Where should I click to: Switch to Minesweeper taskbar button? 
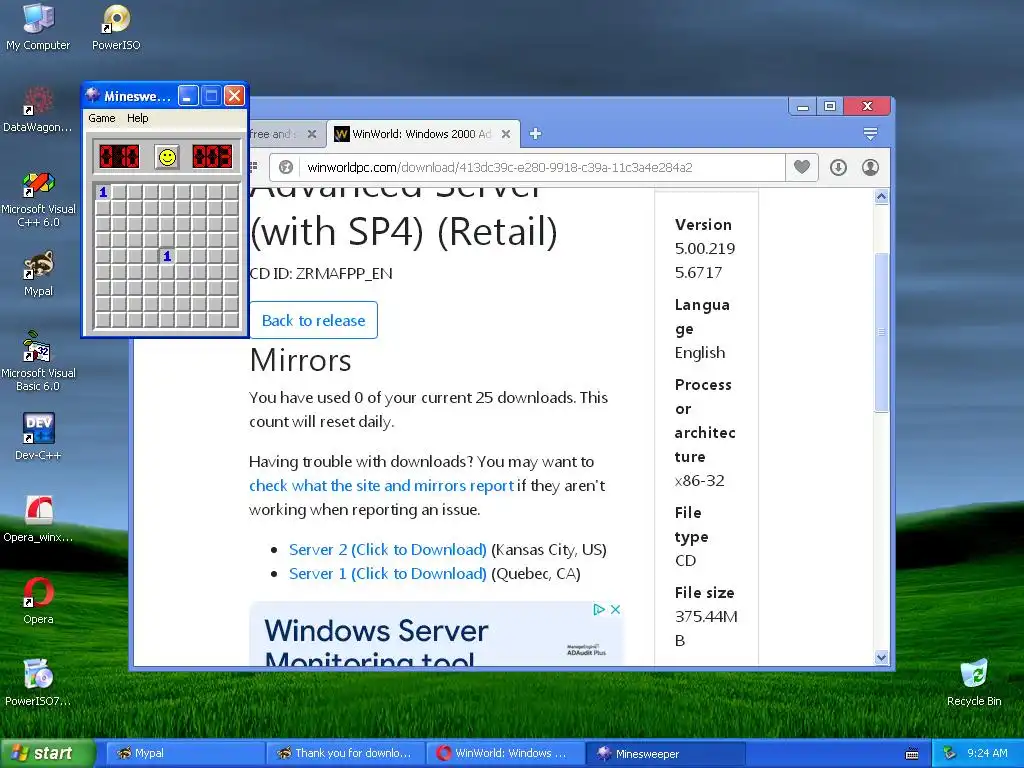pyautogui.click(x=665, y=753)
